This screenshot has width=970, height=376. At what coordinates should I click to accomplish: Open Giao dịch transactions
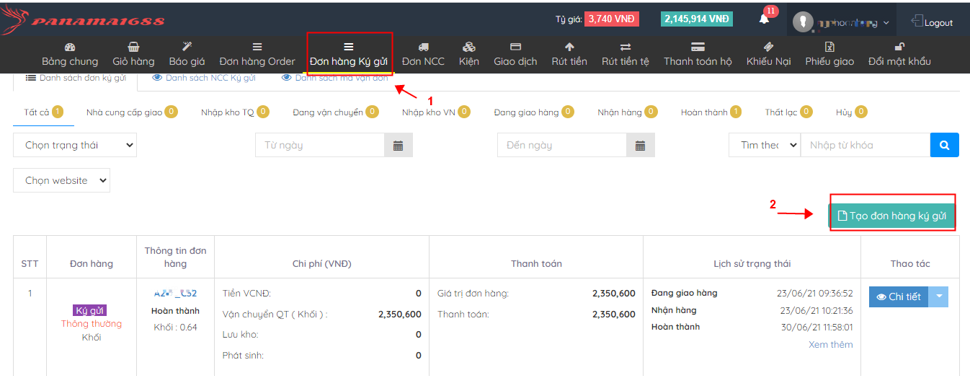(x=515, y=54)
